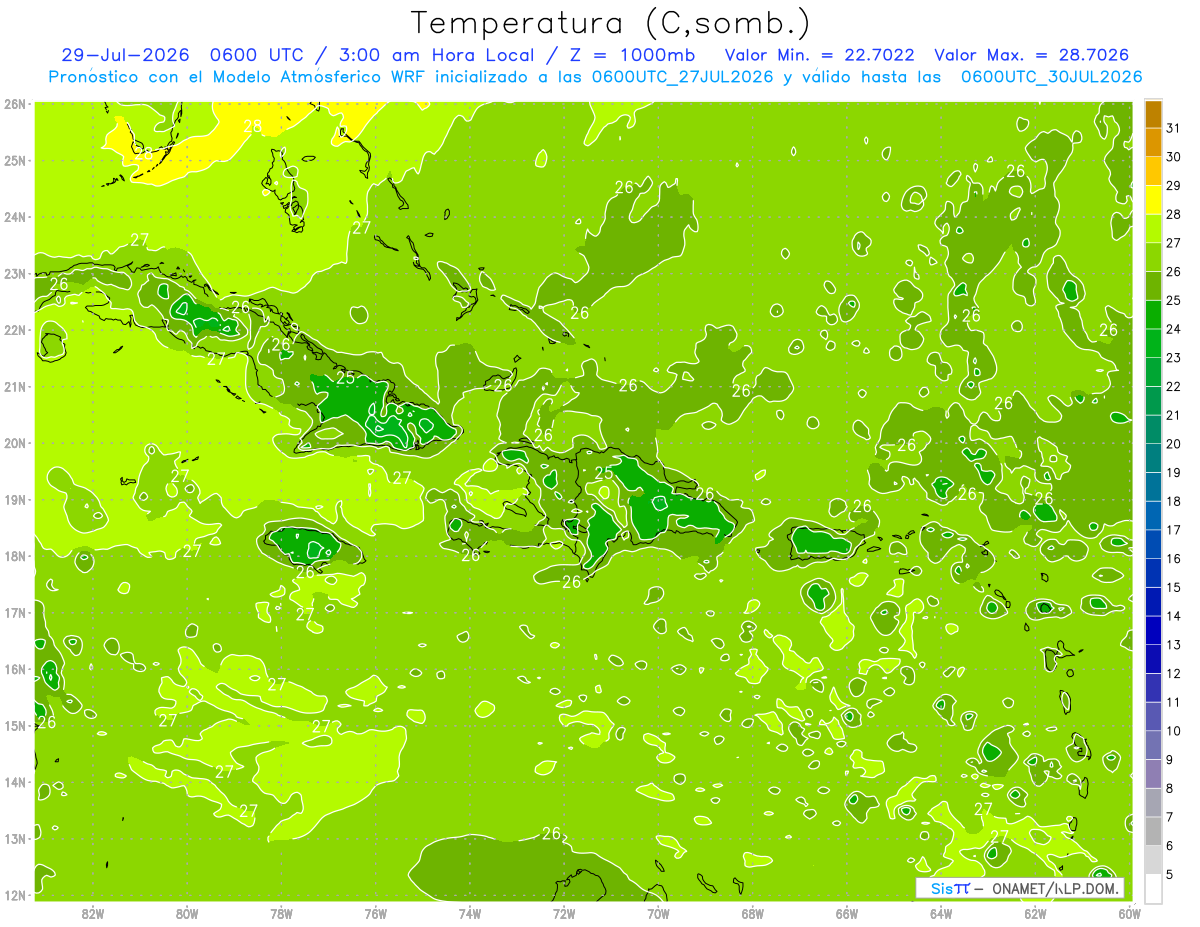Click the "16N" latitude axis label

15,669
